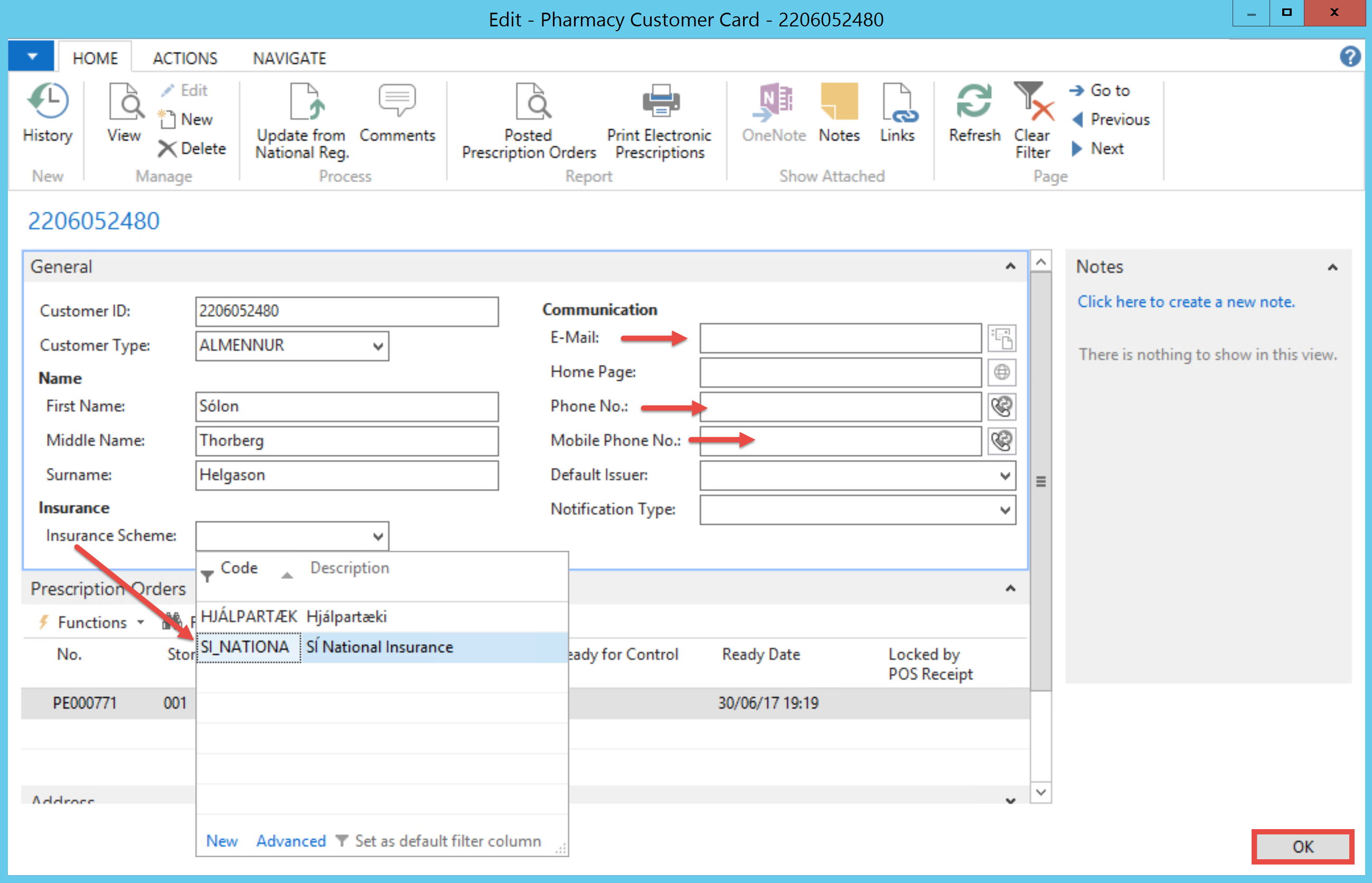Select SÍ National Insurance scheme row

click(x=380, y=647)
